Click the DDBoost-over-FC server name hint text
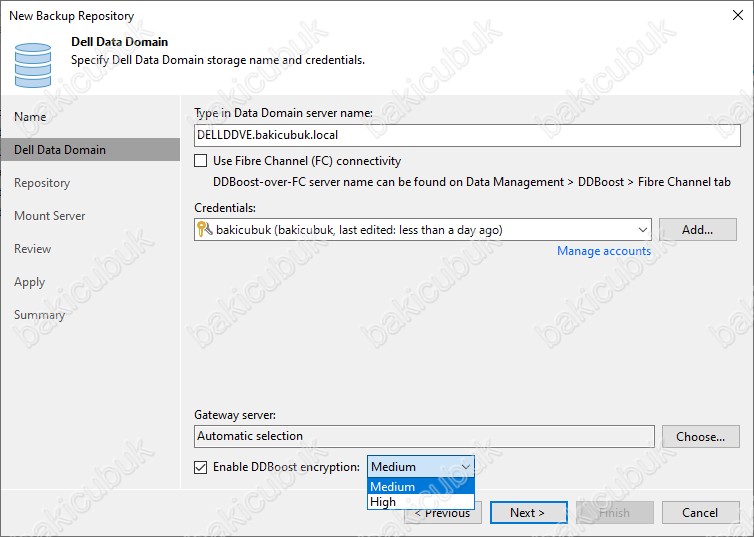This screenshot has height=537, width=754. coord(472,182)
